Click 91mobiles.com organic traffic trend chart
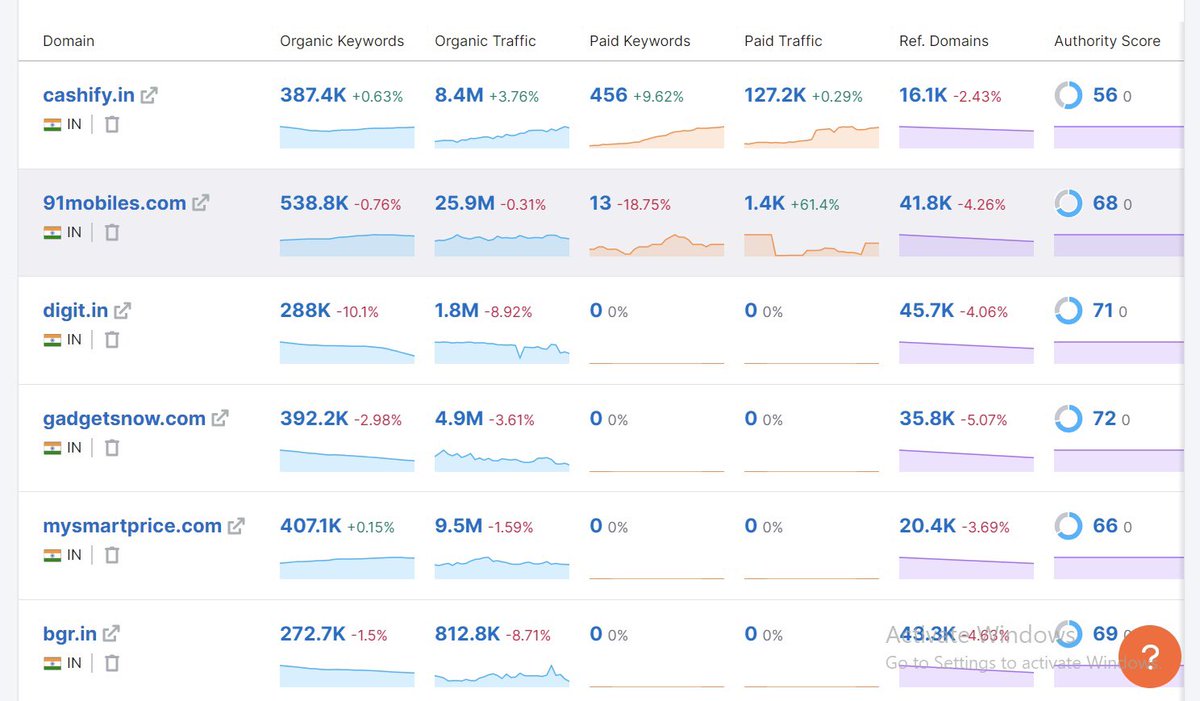1200x701 pixels. pos(502,244)
